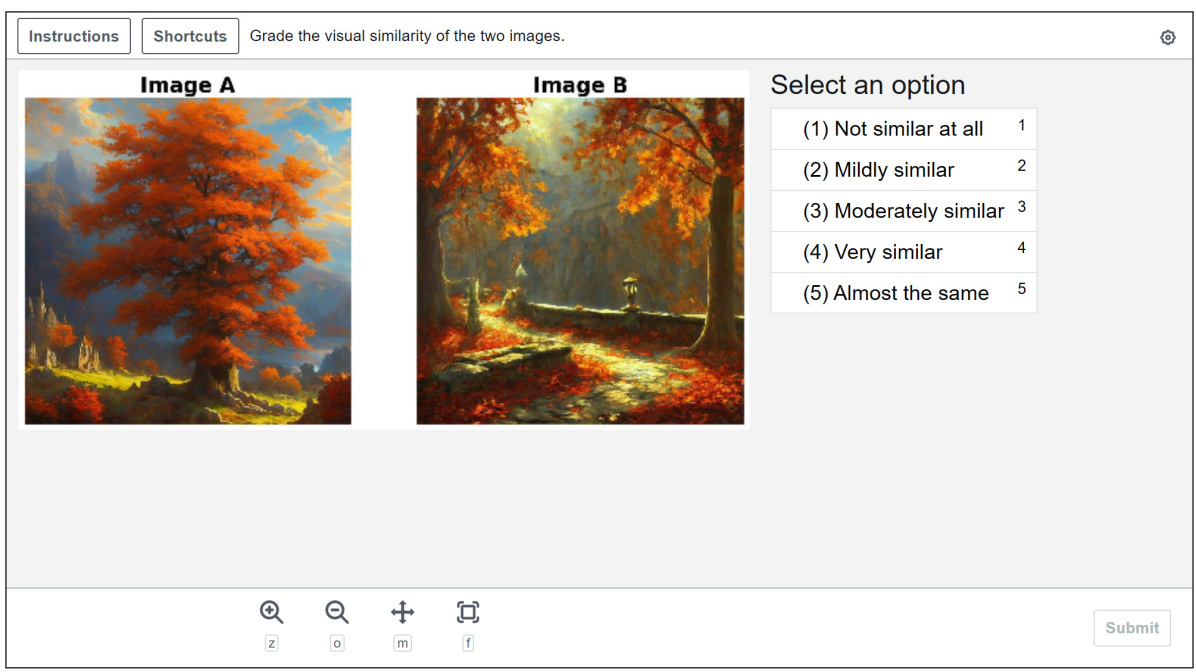Show the Shortcuts list
The width and height of the screenshot is (1196, 672).
tap(190, 36)
